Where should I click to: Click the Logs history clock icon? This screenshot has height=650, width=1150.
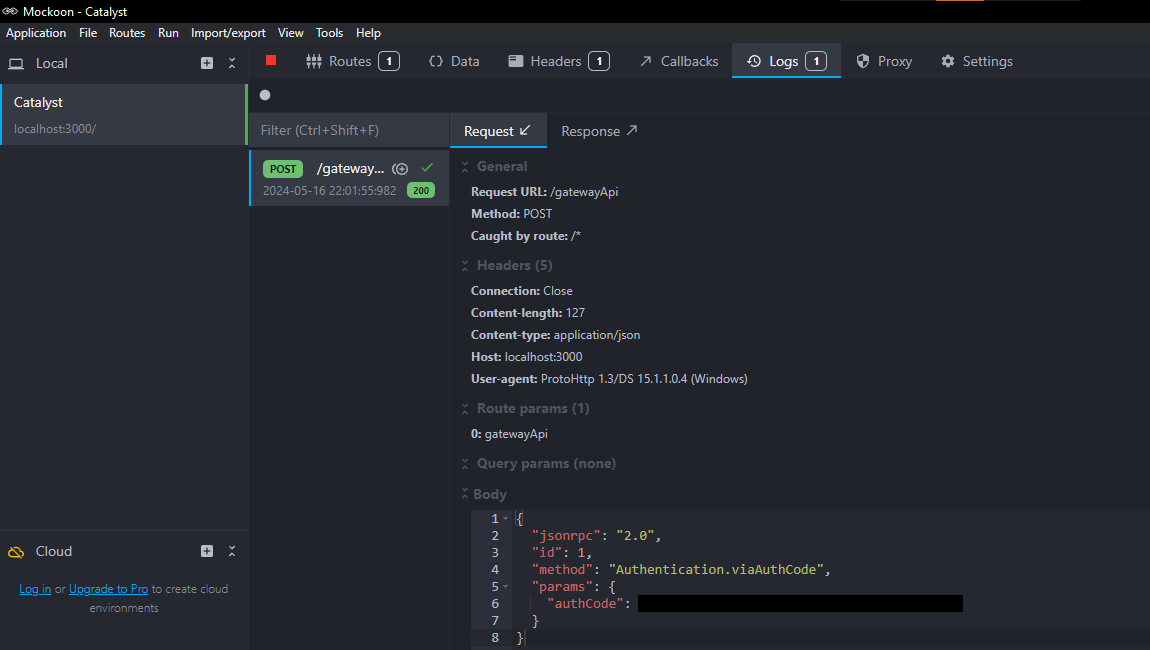click(754, 61)
